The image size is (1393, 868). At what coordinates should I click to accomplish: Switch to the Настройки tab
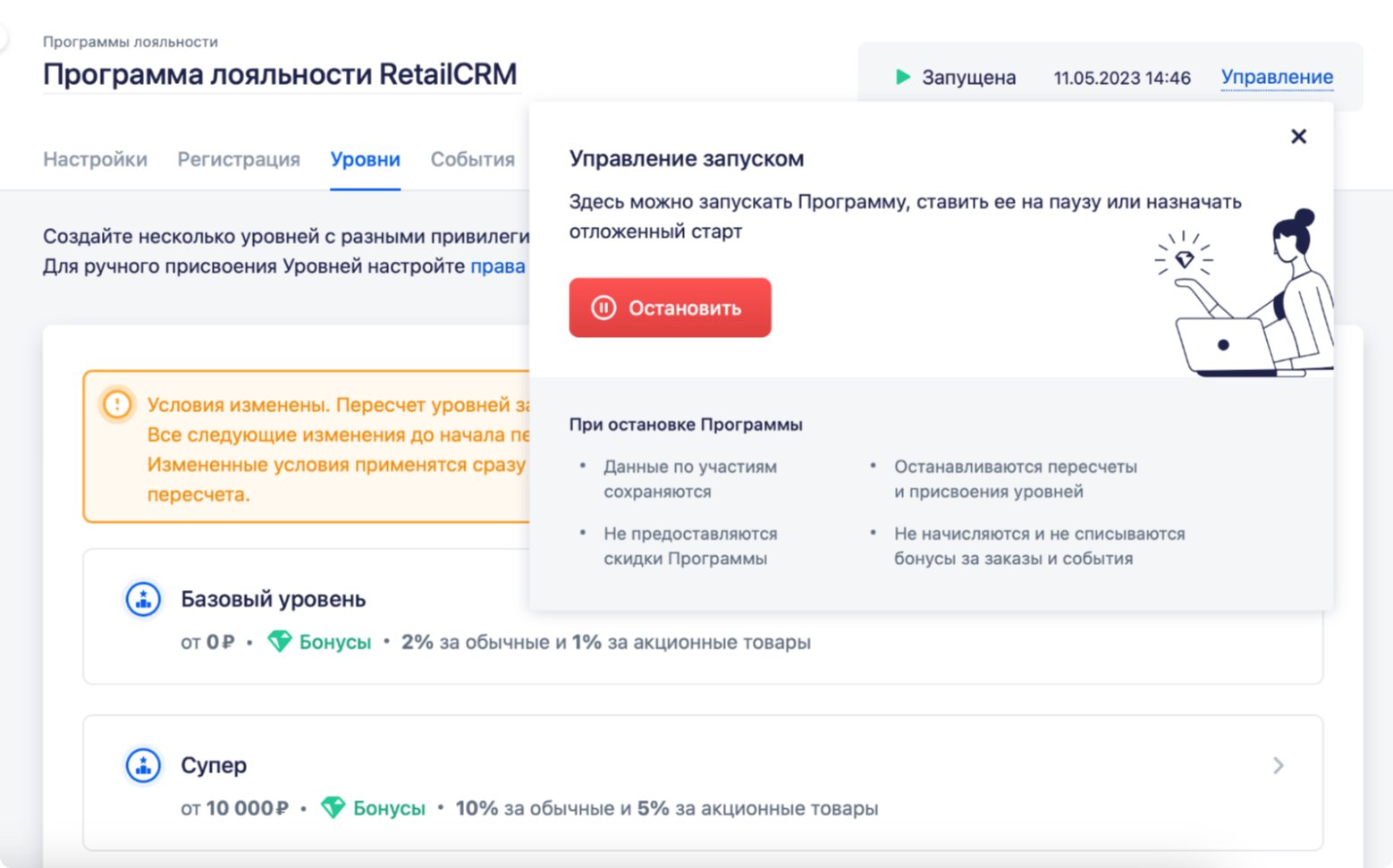click(x=95, y=159)
